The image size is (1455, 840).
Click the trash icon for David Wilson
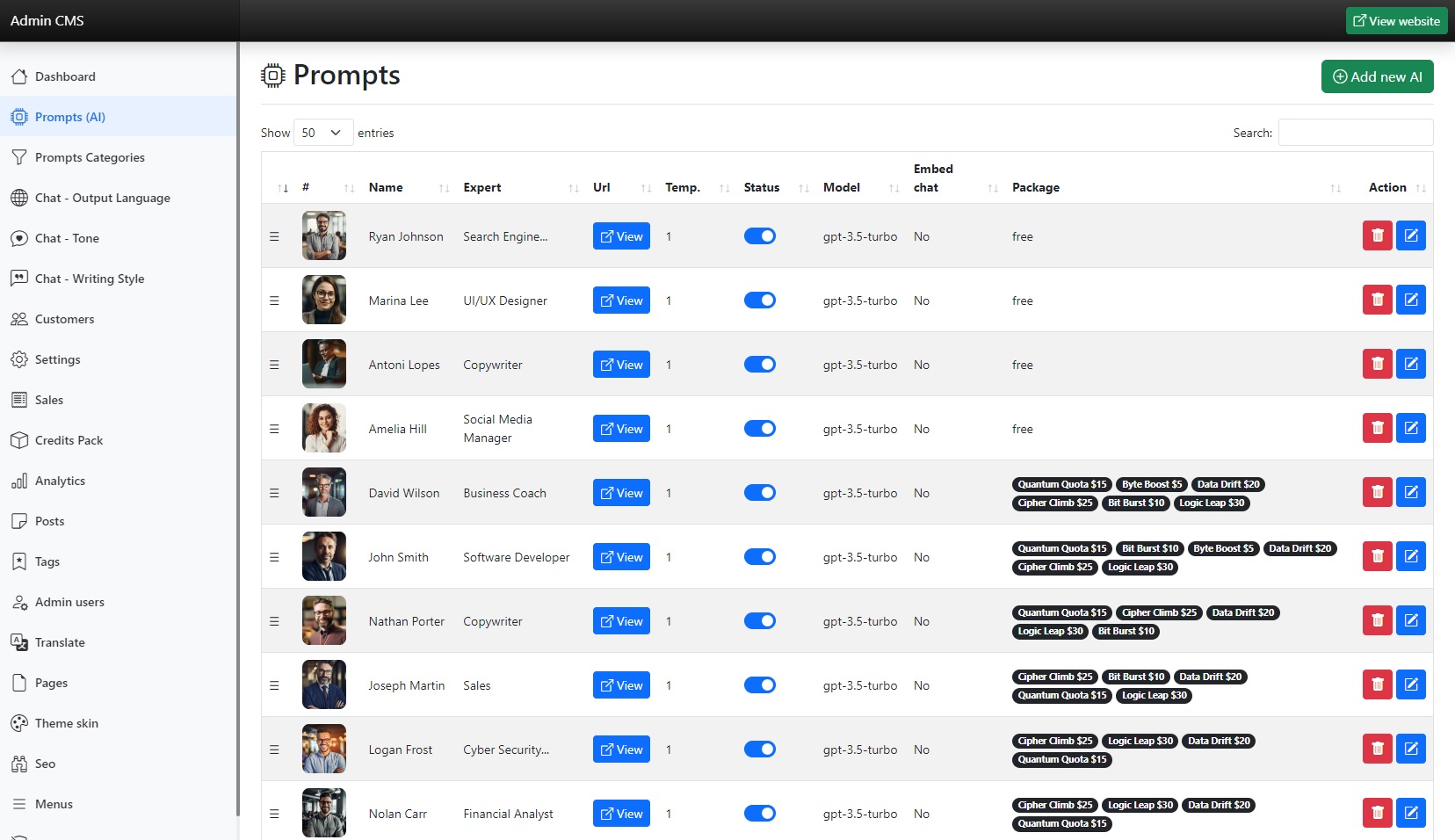click(1377, 492)
